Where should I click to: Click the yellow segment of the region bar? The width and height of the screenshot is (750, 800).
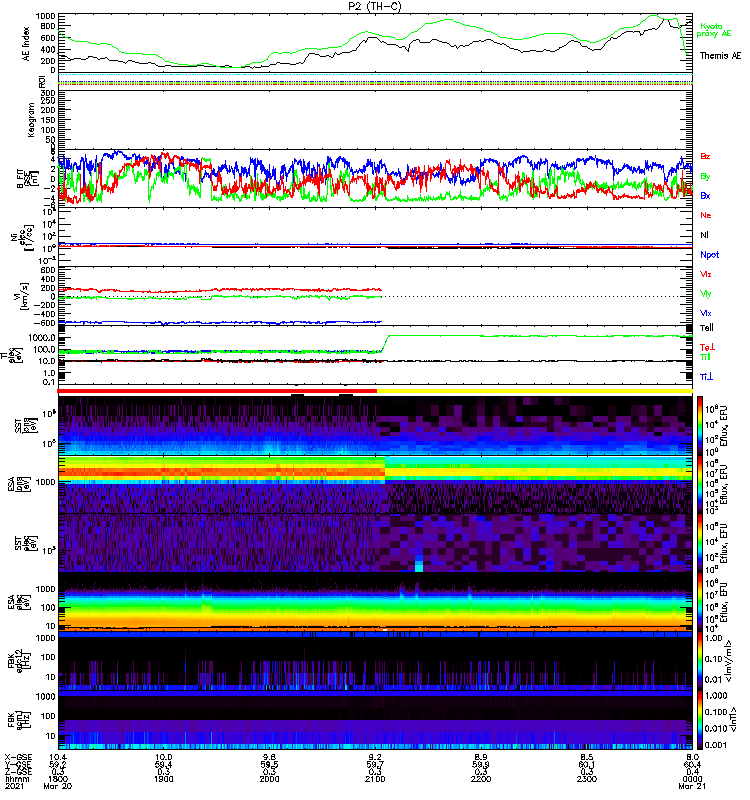(535, 391)
